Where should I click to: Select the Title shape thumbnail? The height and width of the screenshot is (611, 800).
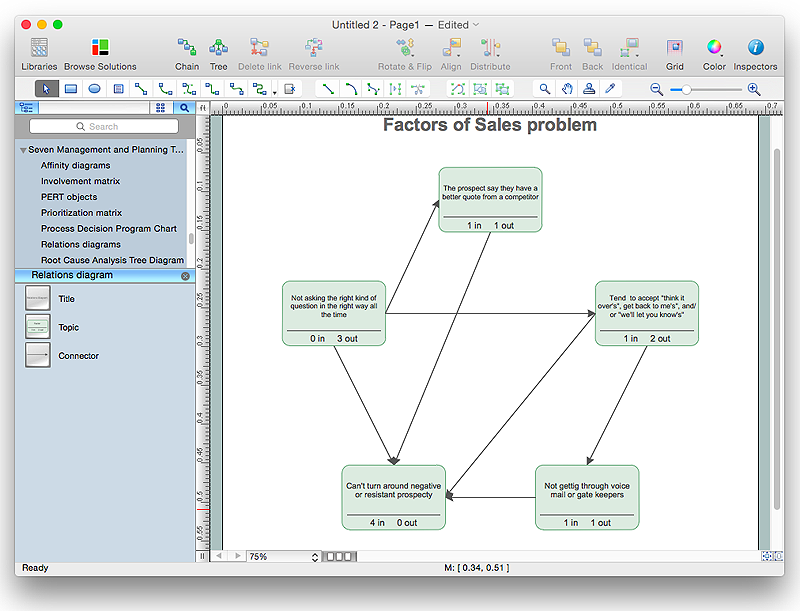coord(38,298)
